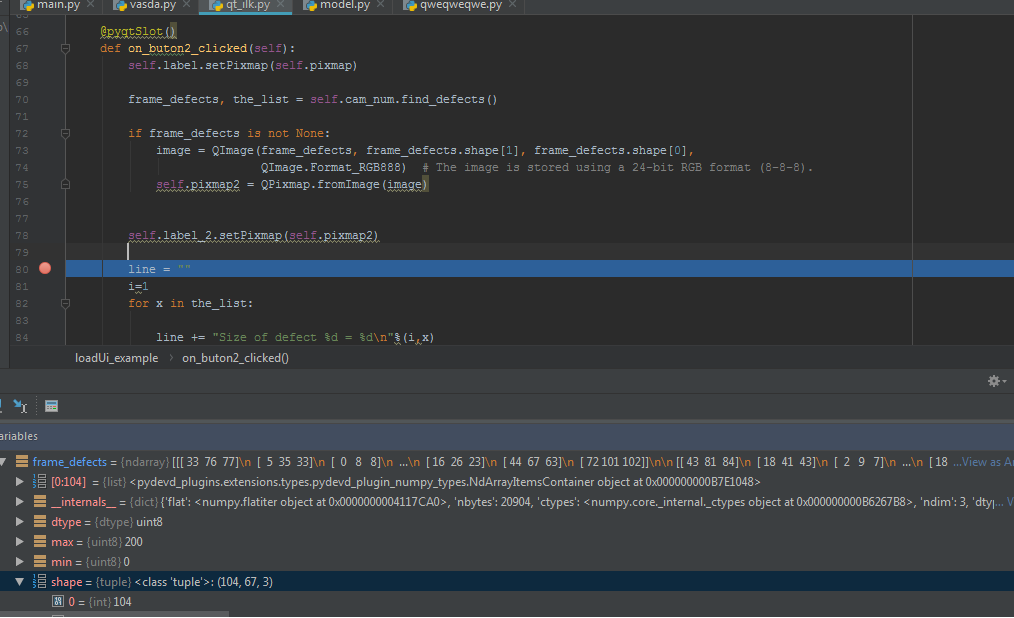Screen dimensions: 1014x618
Task: Click 'if frame_defects is not None:' line
Action: pos(229,133)
